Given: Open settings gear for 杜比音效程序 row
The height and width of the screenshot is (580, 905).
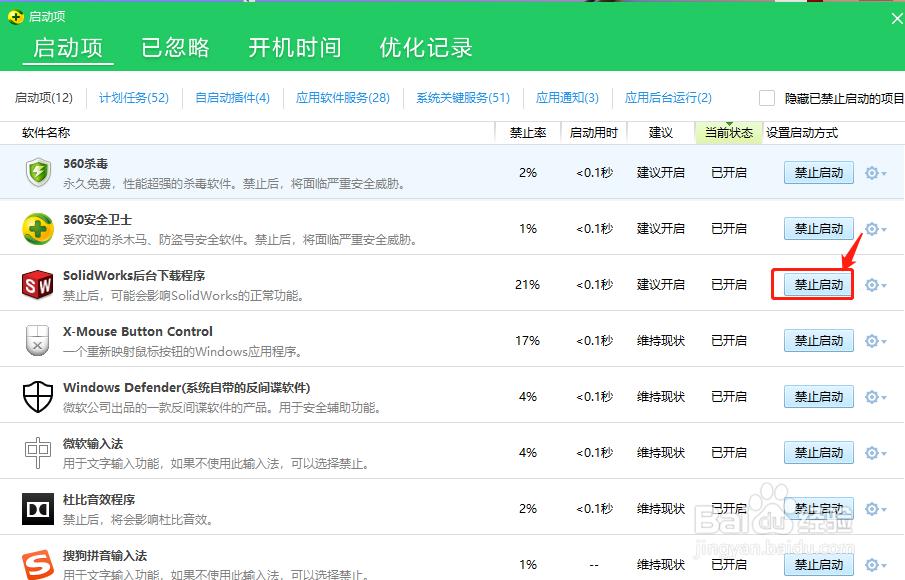Looking at the screenshot, I should (875, 508).
